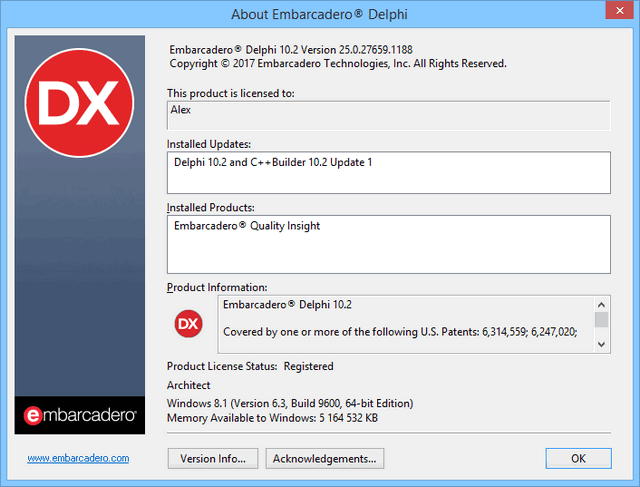The image size is (640, 487).
Task: Click the large DX logo
Action: click(79, 103)
